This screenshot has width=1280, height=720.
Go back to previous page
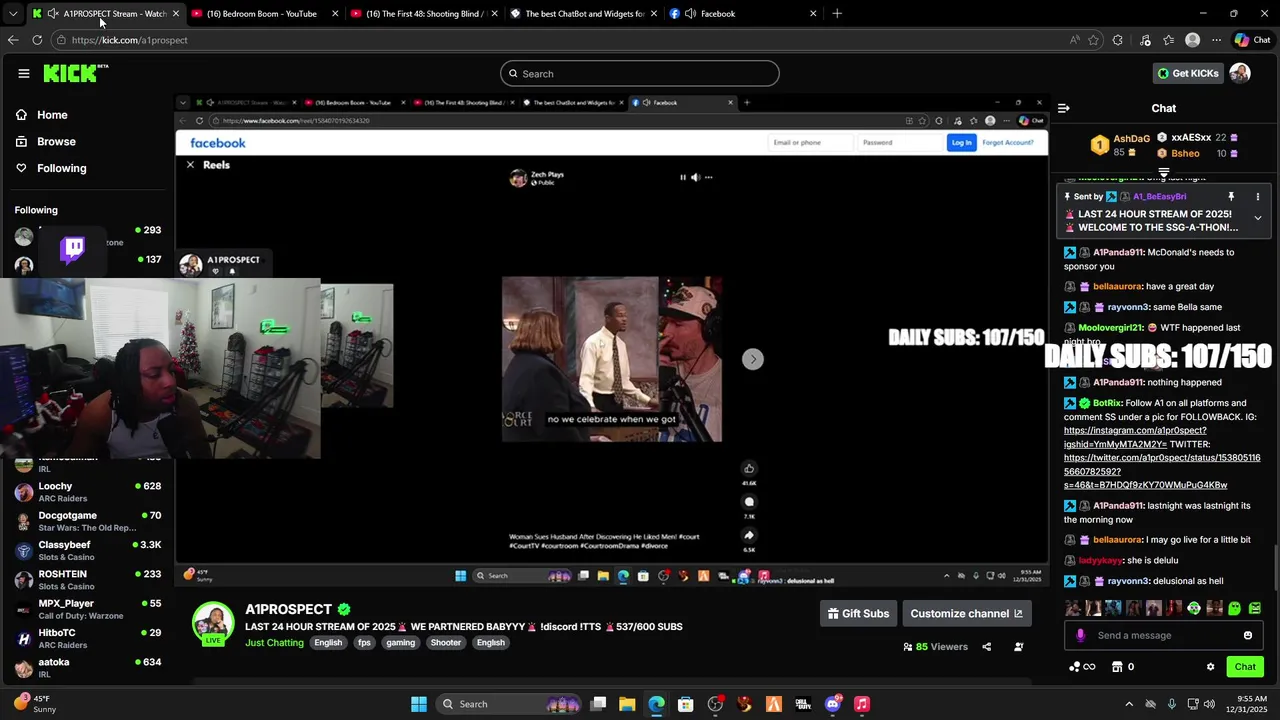pos(13,40)
